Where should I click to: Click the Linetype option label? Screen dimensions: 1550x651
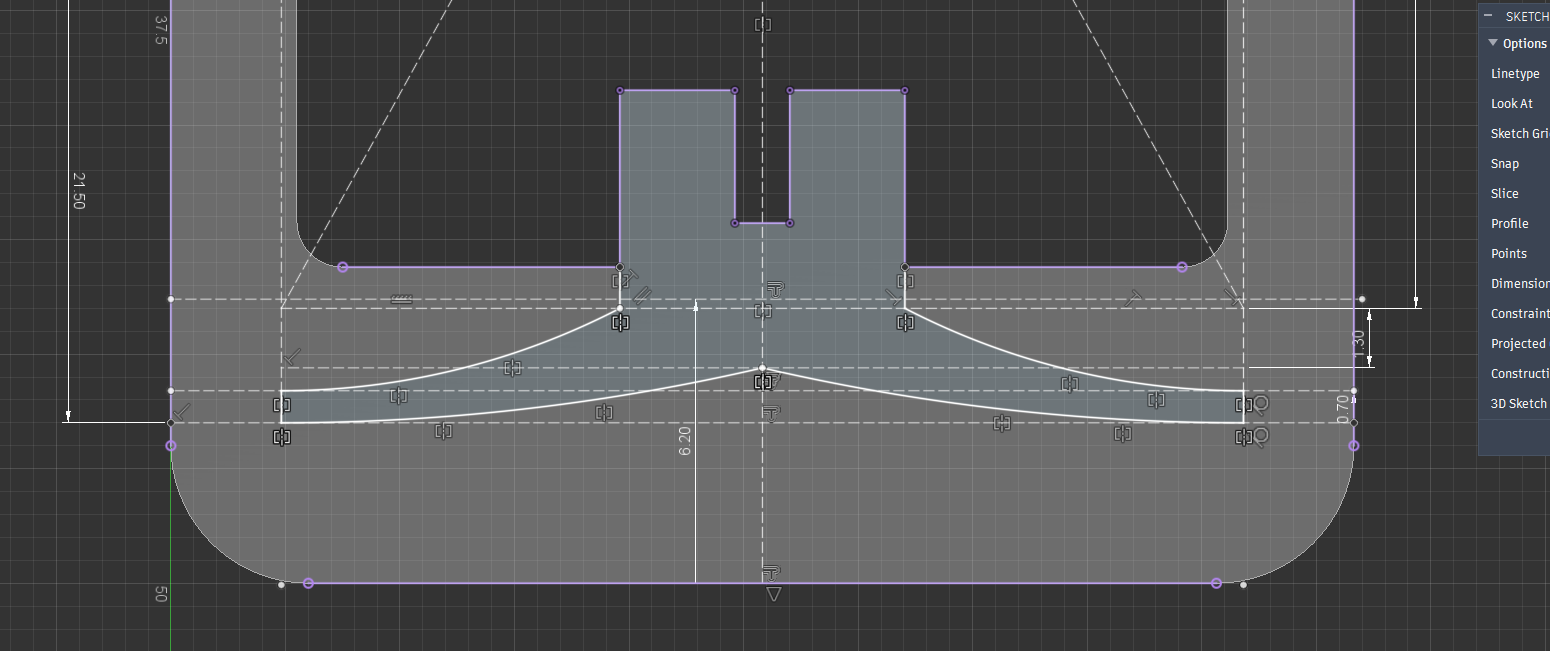(1515, 74)
